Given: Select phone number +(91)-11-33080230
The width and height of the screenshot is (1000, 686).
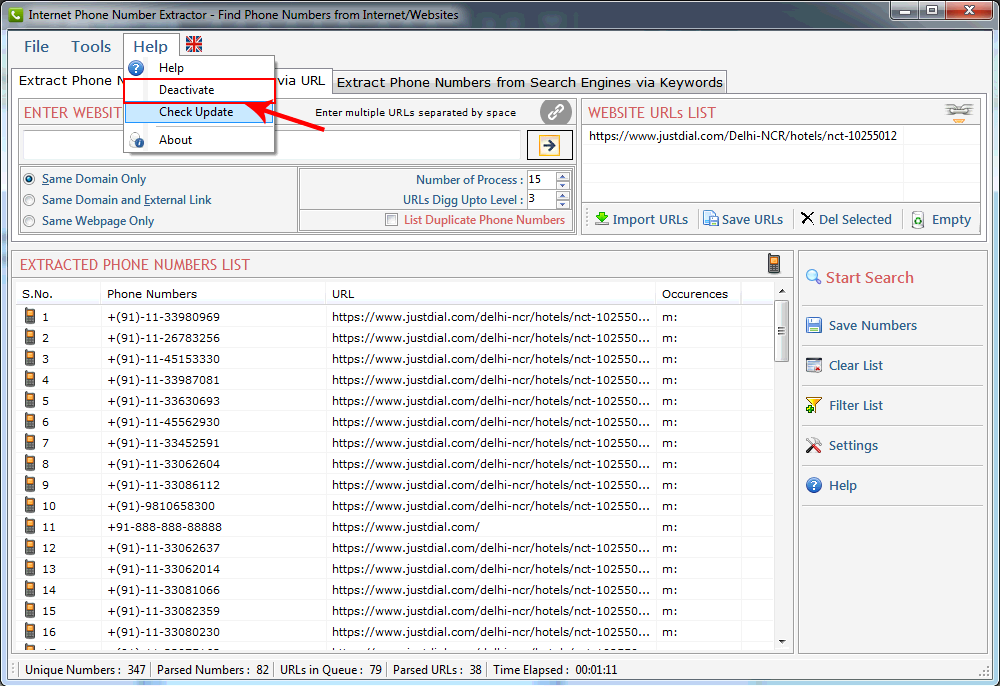Looking at the screenshot, I should click(163, 632).
